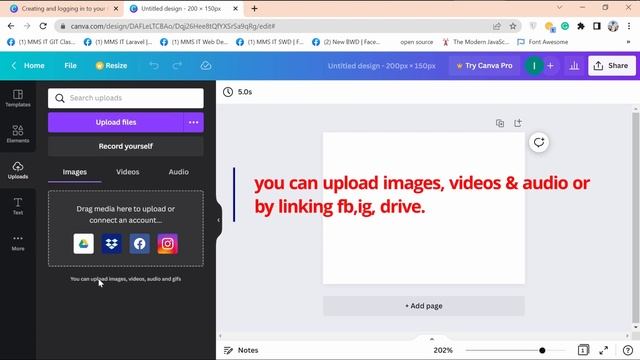The height and width of the screenshot is (360, 640).
Task: Open the Font Awesome bookmark
Action: [x=542, y=42]
